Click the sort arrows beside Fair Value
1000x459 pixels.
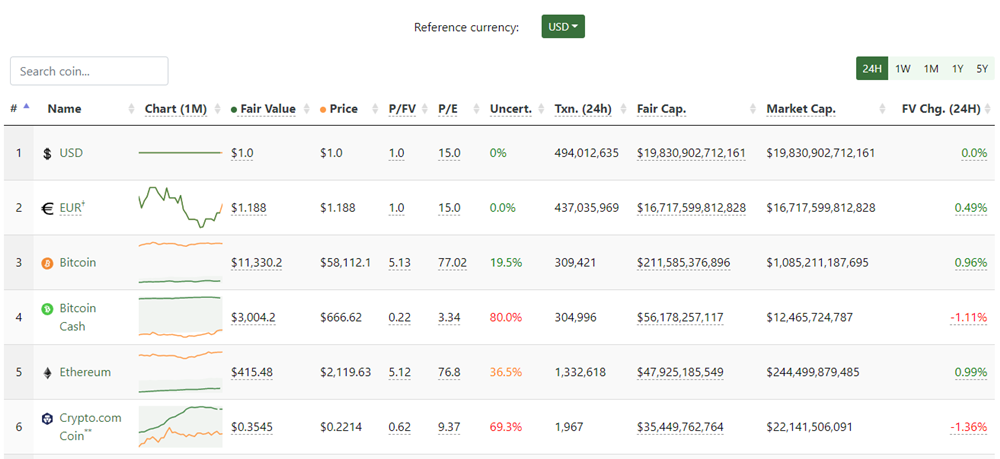click(306, 109)
